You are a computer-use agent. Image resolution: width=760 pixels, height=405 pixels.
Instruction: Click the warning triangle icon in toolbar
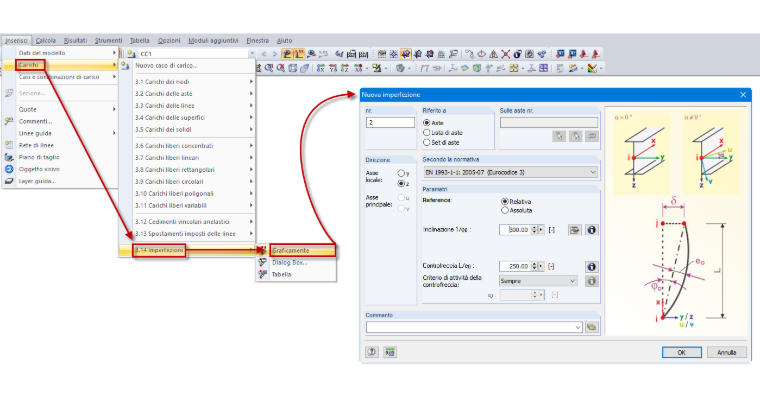coord(493,54)
